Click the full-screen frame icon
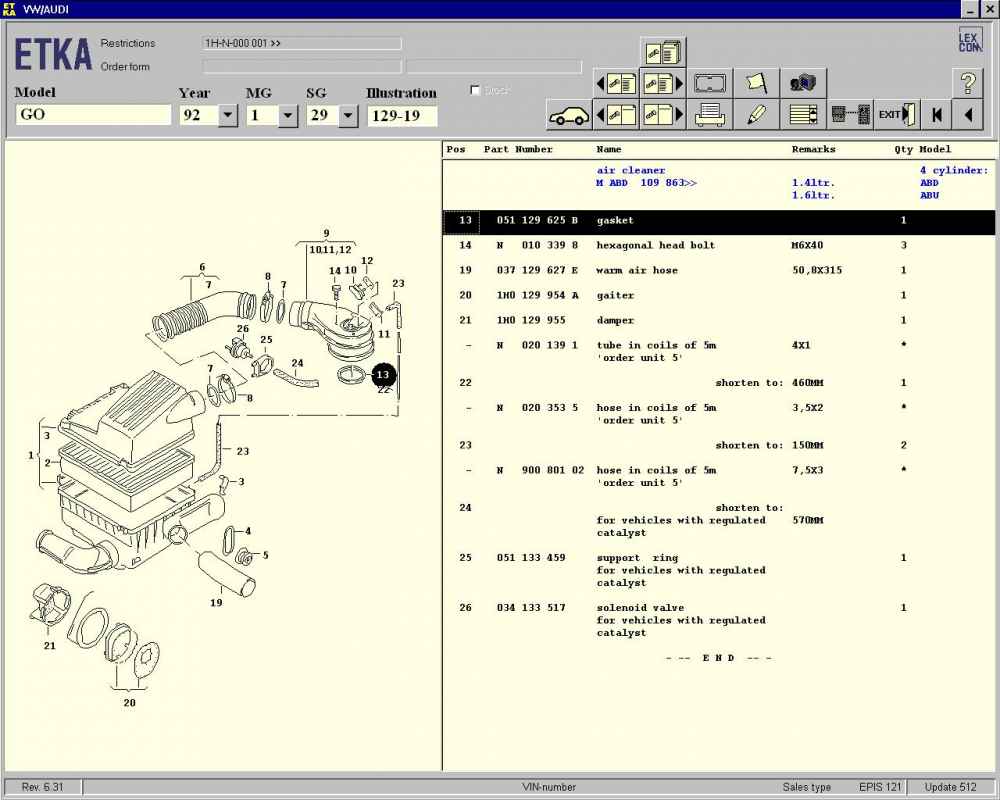Image resolution: width=1000 pixels, height=800 pixels. 710,84
